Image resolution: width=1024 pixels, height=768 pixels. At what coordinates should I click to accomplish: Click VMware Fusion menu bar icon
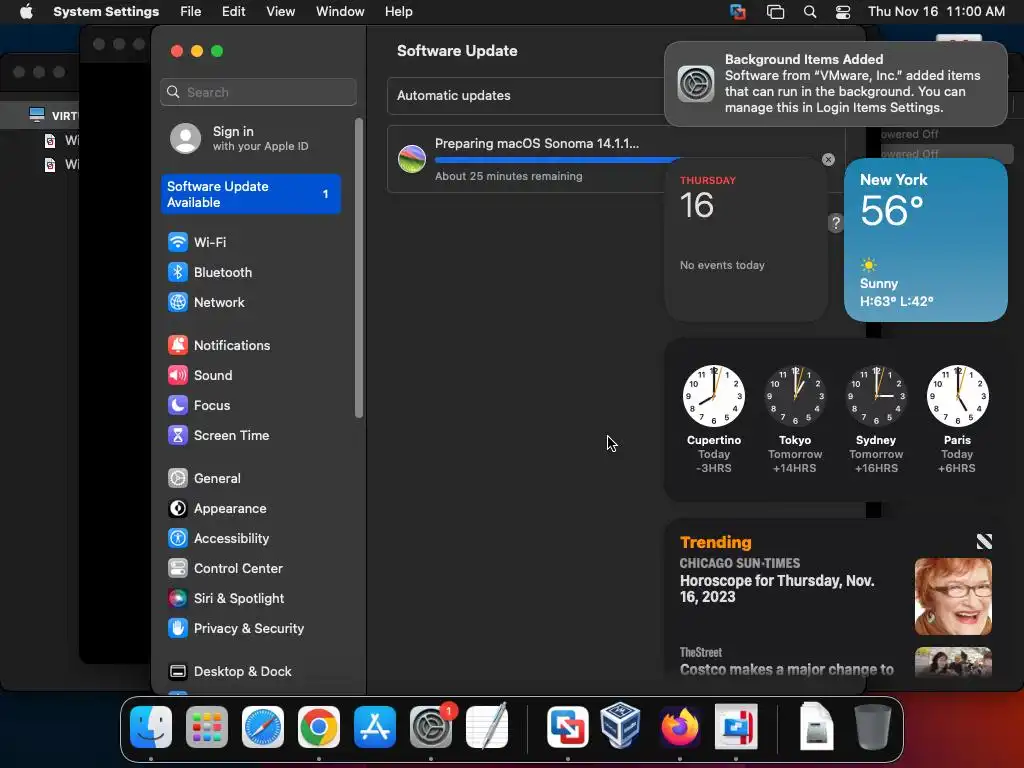(x=738, y=12)
